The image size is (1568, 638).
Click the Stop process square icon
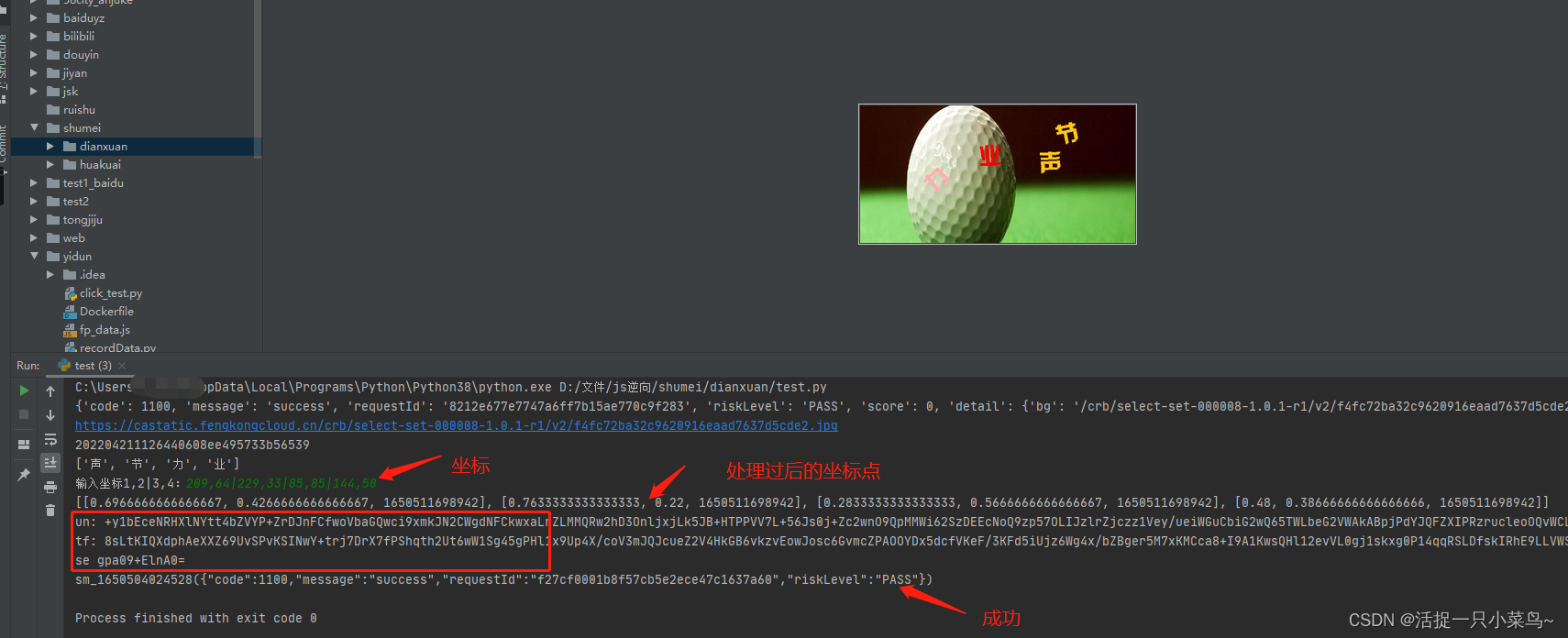click(24, 414)
